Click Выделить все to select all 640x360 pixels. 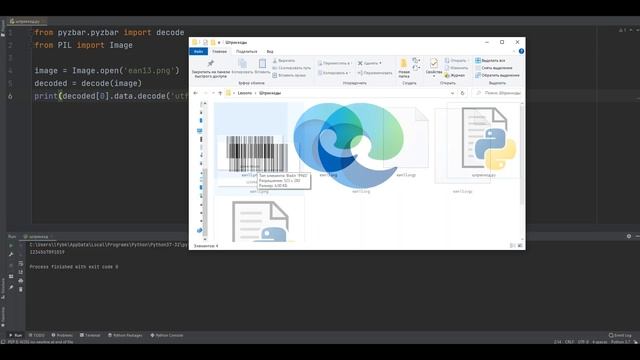[x=490, y=60]
